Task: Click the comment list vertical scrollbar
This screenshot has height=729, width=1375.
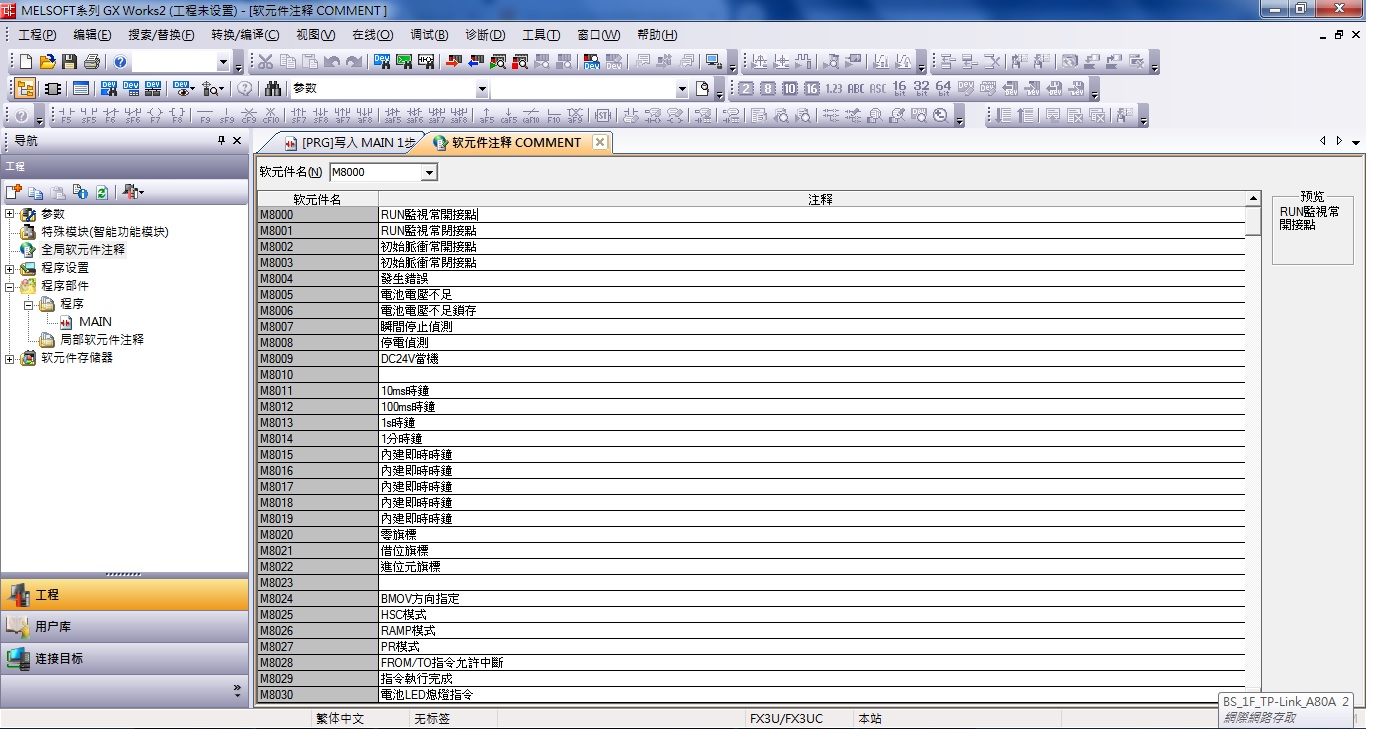Action: (1253, 450)
